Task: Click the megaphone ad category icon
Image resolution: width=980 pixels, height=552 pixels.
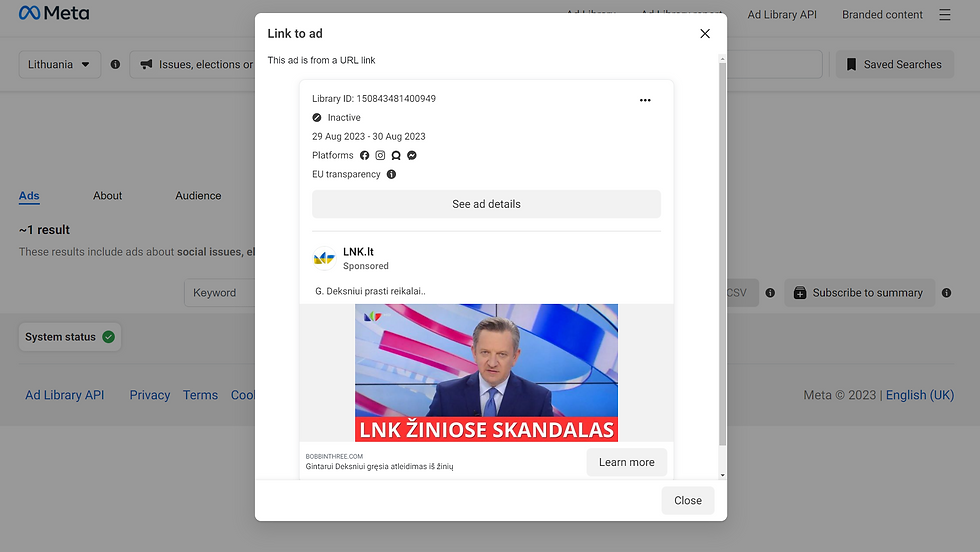Action: pyautogui.click(x=146, y=64)
